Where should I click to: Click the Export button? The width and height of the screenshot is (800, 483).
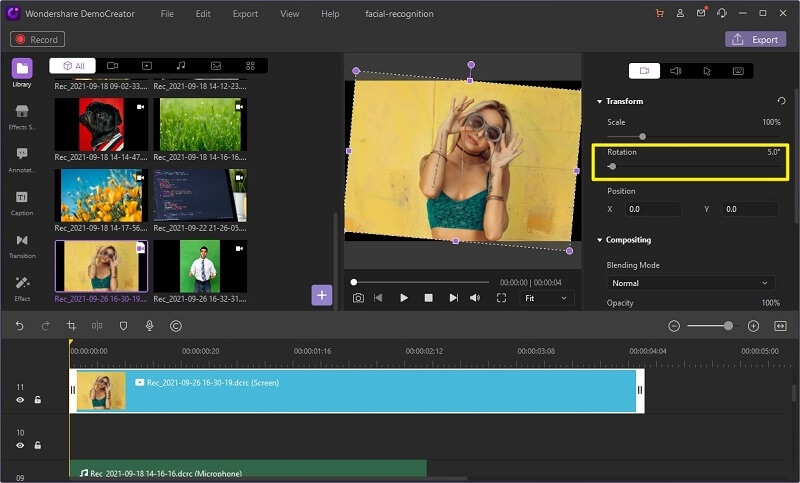coord(755,39)
